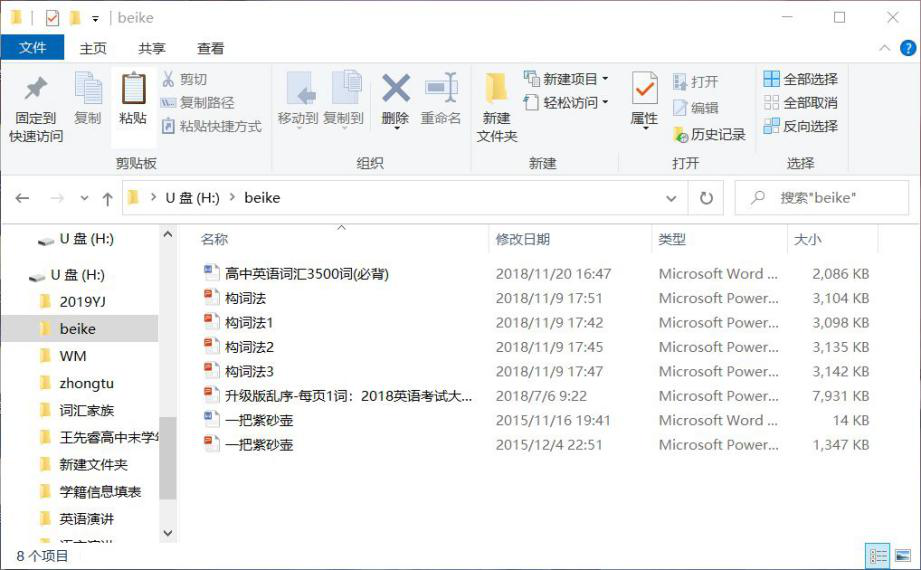Click the Rename (重命名) icon

click(x=440, y=90)
